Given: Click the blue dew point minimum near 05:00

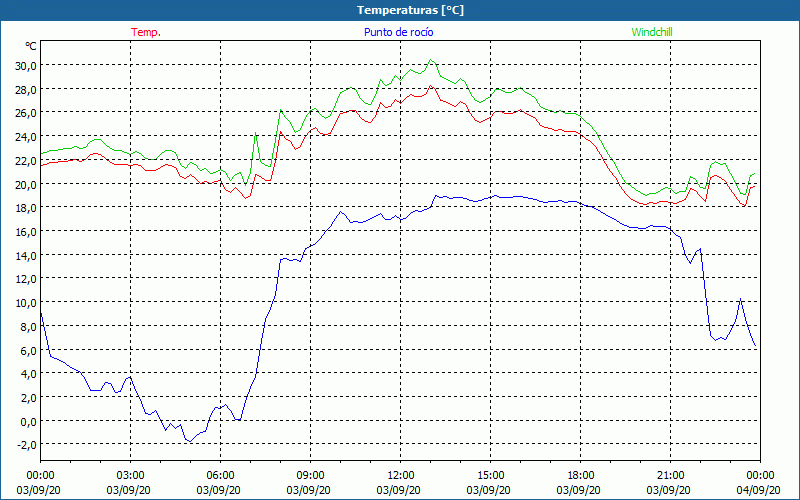Looking at the screenshot, I should pyautogui.click(x=190, y=441).
